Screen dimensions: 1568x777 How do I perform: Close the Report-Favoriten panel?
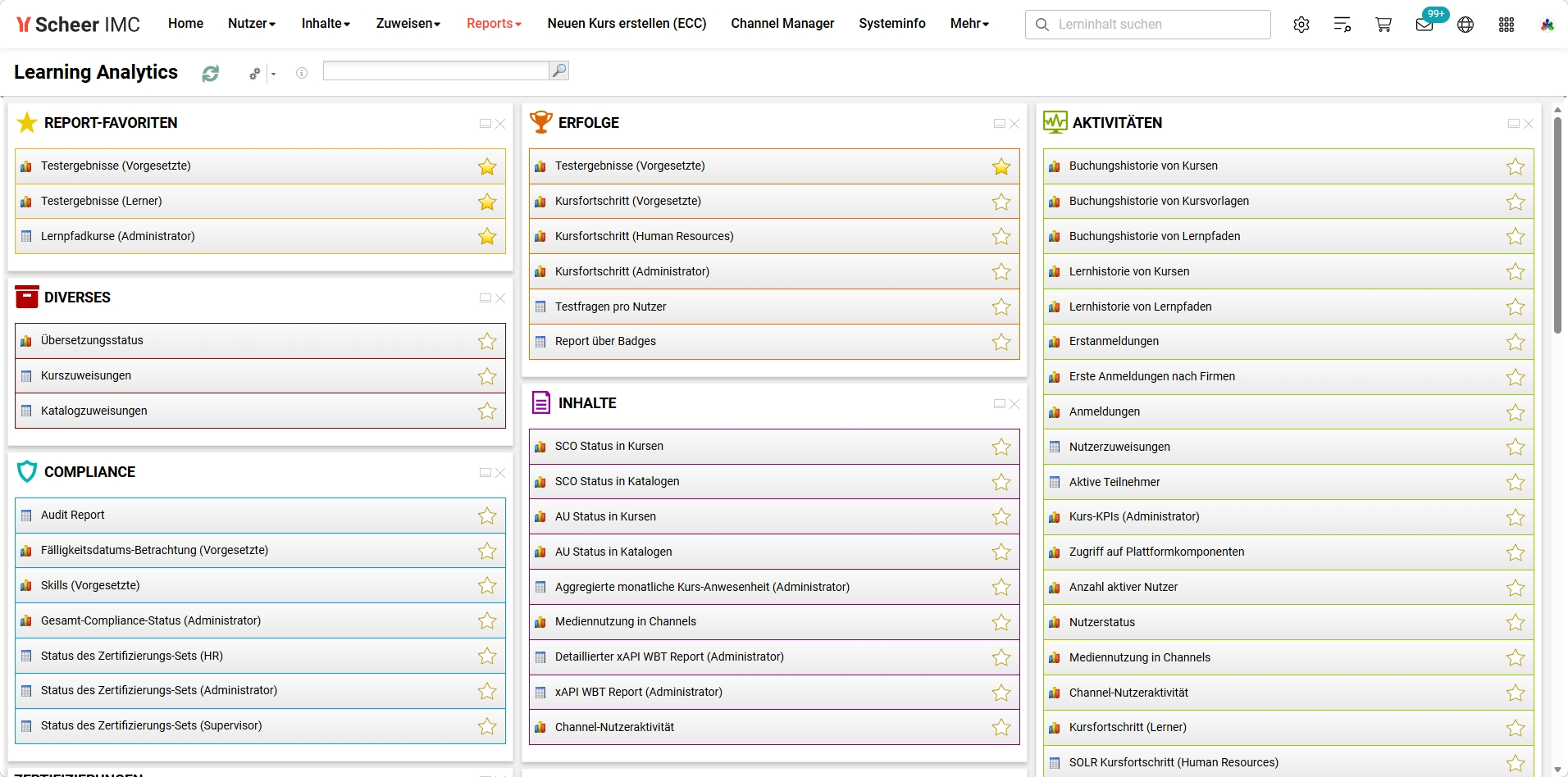click(x=500, y=124)
